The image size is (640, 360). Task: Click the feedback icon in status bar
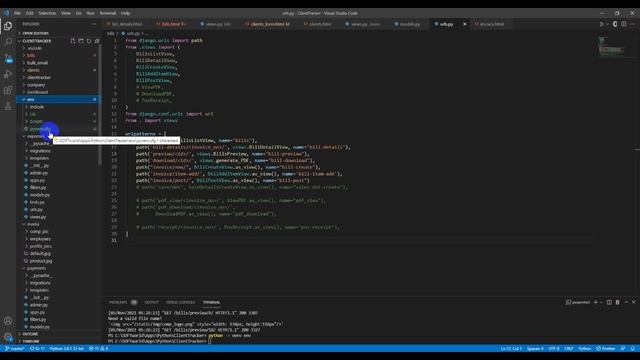[623, 349]
